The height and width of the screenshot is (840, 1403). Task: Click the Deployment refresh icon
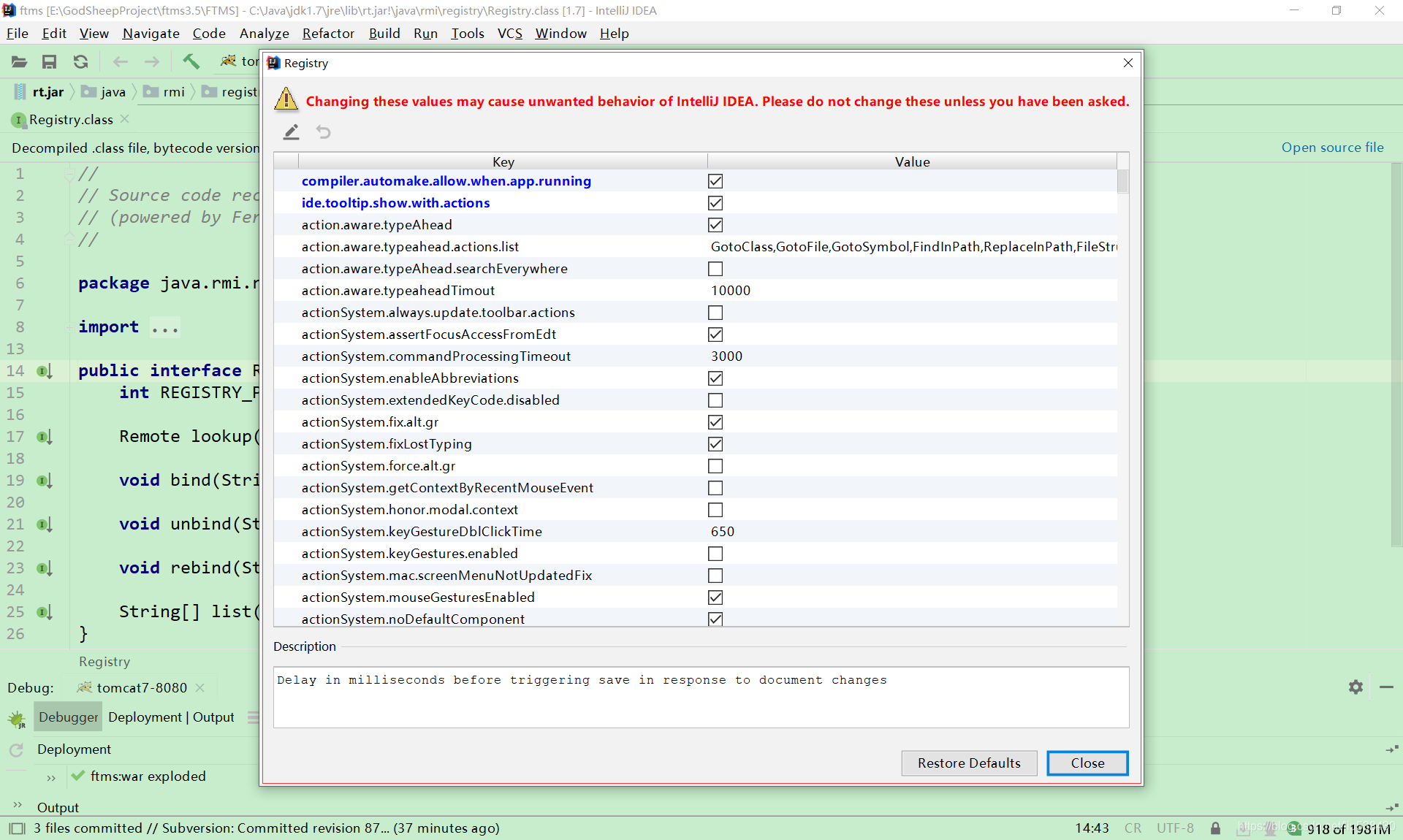coord(16,750)
